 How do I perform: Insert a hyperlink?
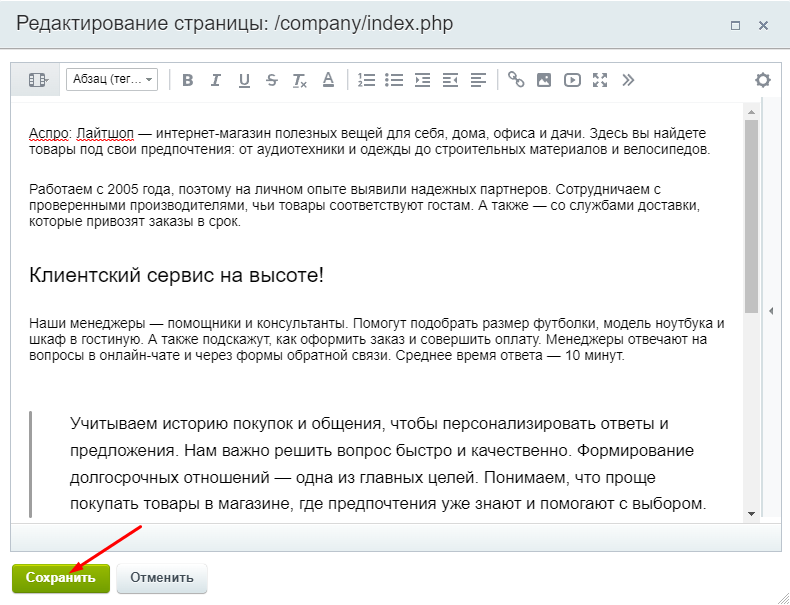tap(516, 80)
